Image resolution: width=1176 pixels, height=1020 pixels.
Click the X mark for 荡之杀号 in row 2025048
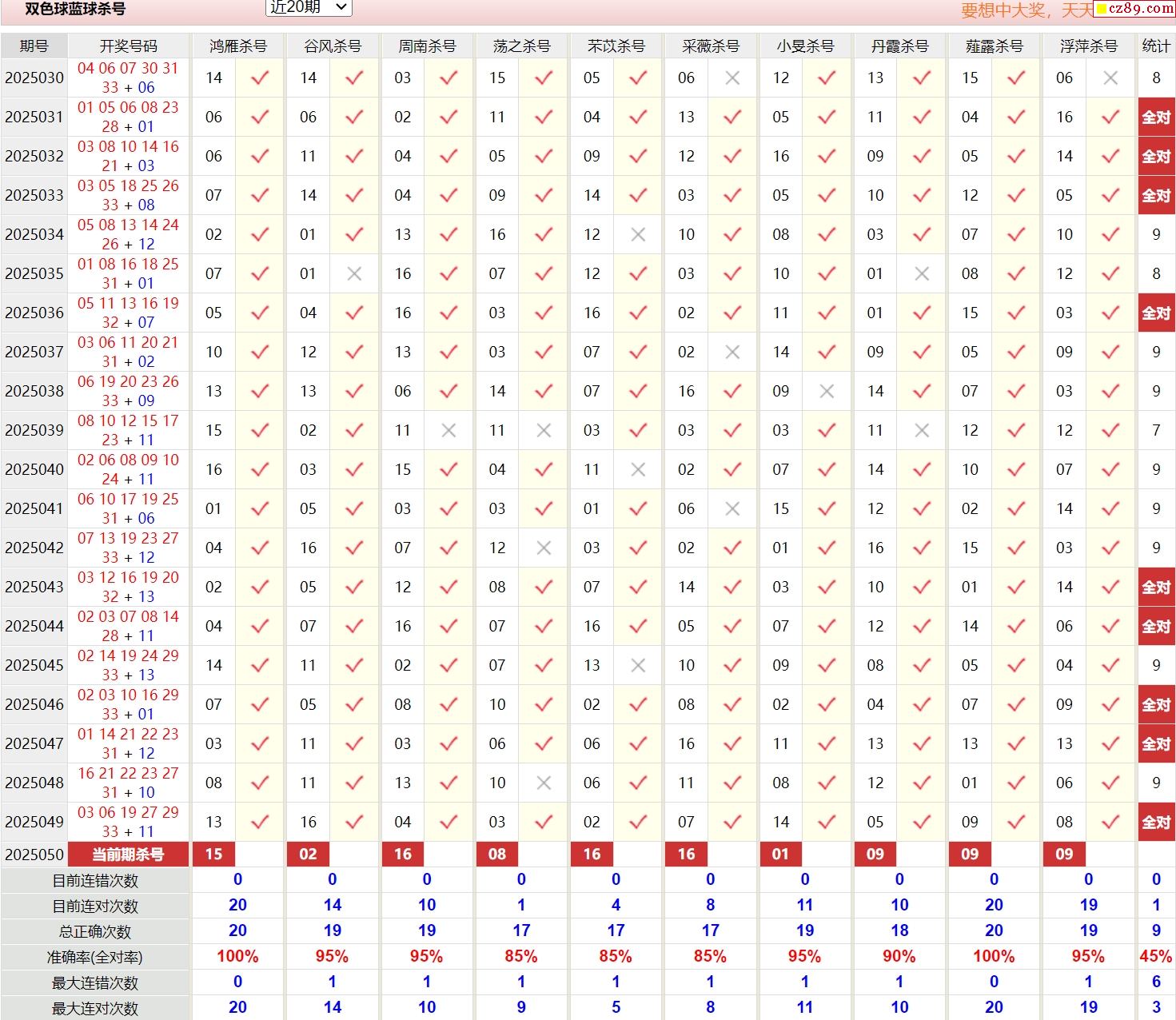[x=544, y=783]
